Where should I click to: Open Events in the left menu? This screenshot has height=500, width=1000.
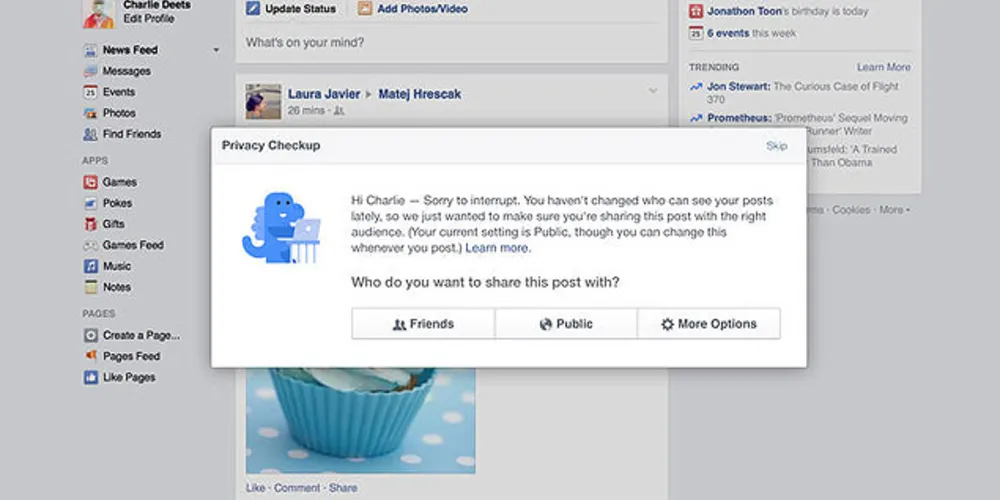coord(119,92)
